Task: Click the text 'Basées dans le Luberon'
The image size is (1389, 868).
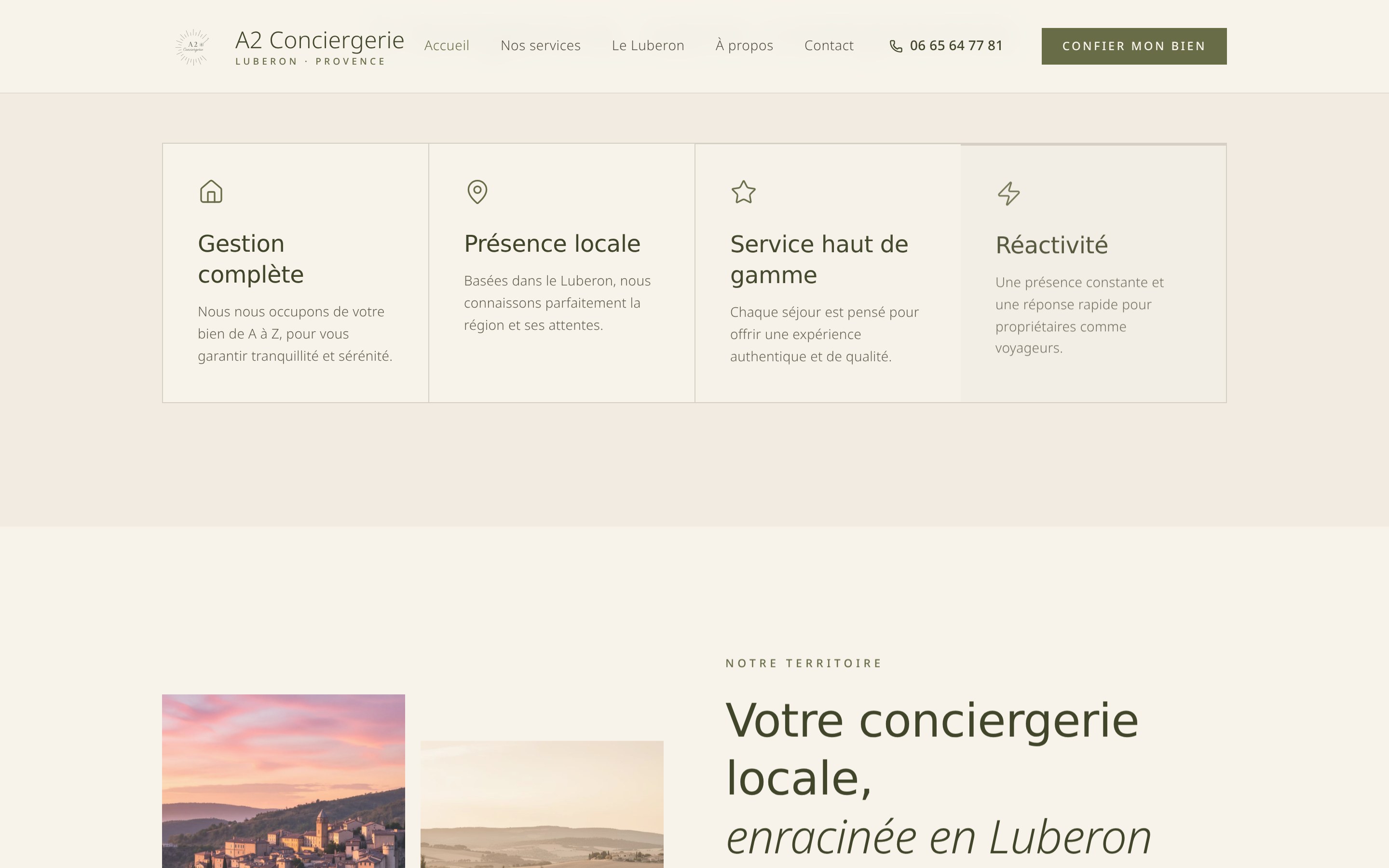Action: pyautogui.click(x=538, y=281)
